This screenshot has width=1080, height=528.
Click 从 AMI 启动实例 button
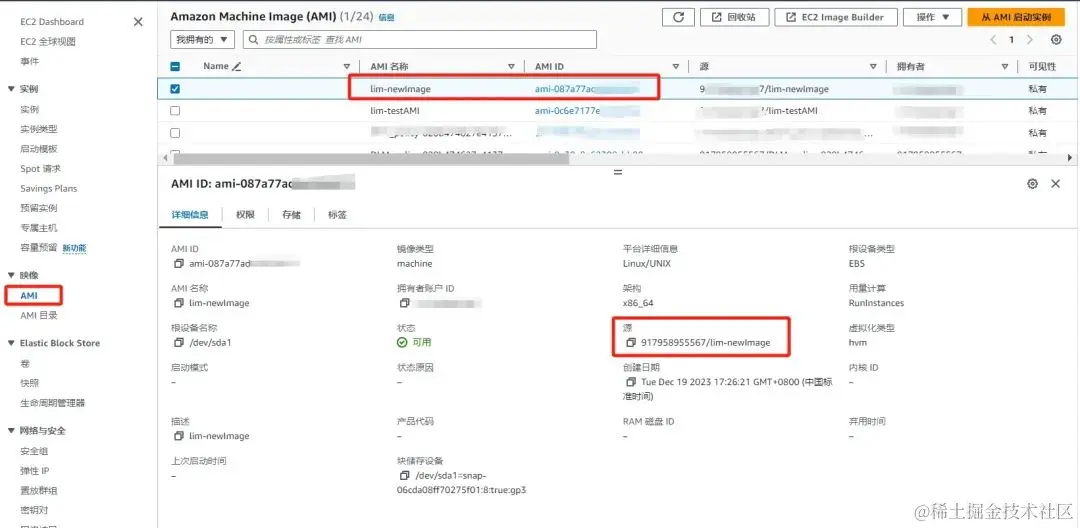[1016, 18]
